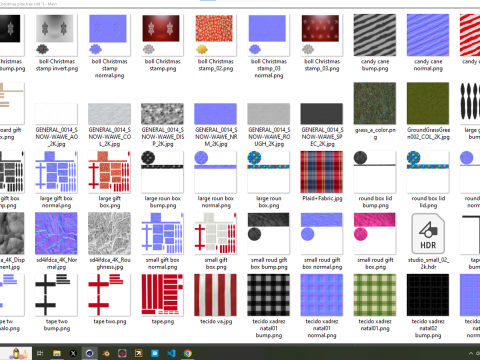Screen dimensions: 480x360
Task: Select sd4ifdca_4K_Normal.jpg thumbnail
Action: [56, 234]
